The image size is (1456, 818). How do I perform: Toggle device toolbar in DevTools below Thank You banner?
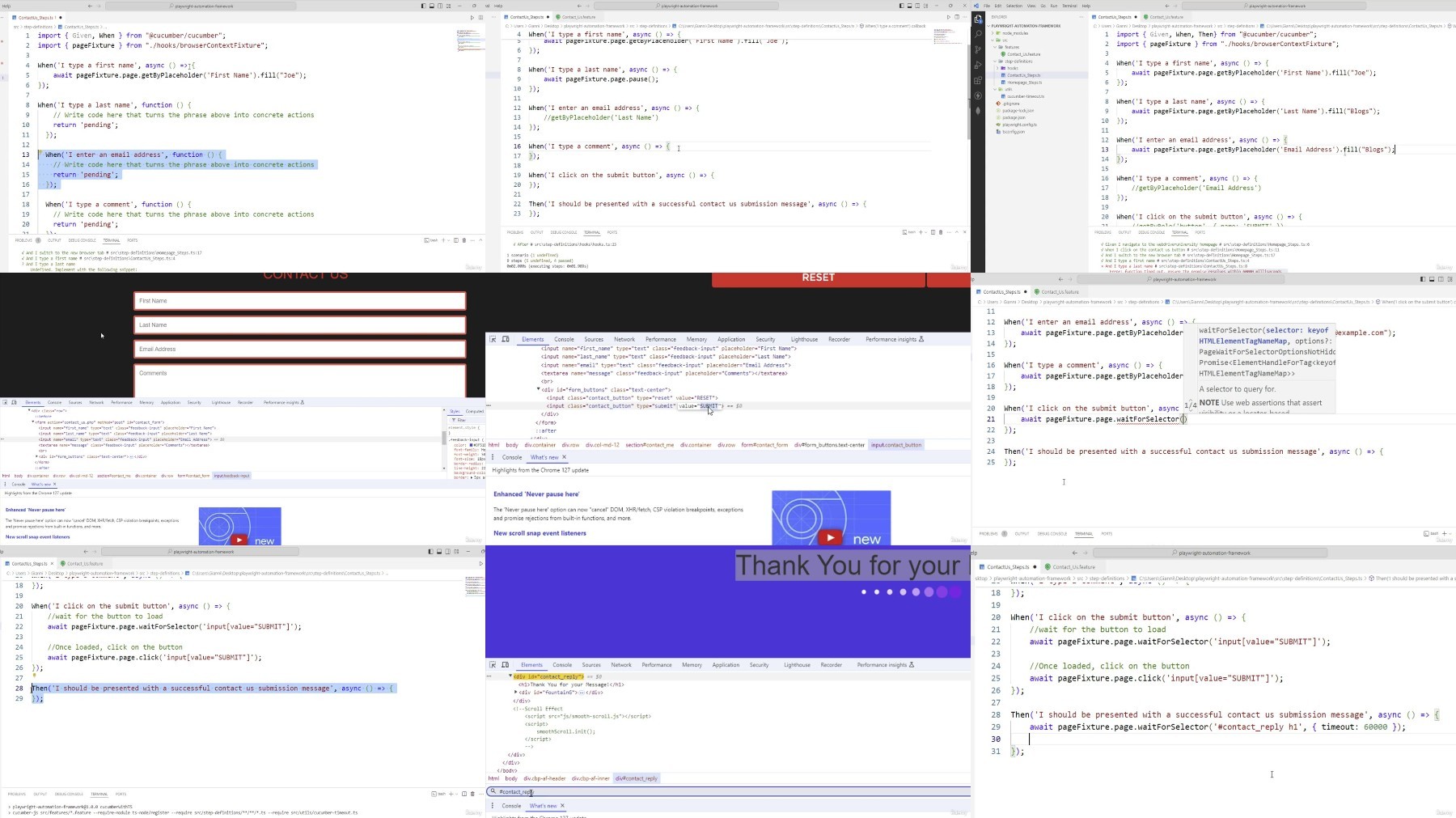pyautogui.click(x=506, y=665)
